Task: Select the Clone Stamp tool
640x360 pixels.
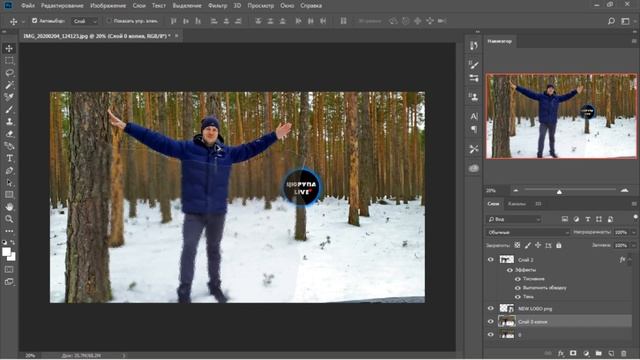Action: point(9,122)
